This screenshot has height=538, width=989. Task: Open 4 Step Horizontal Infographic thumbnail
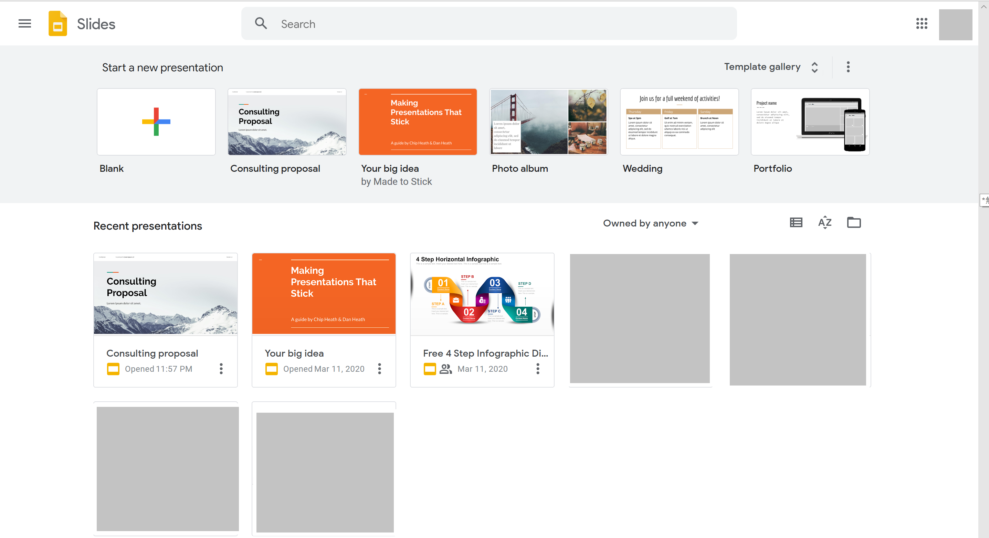483,294
